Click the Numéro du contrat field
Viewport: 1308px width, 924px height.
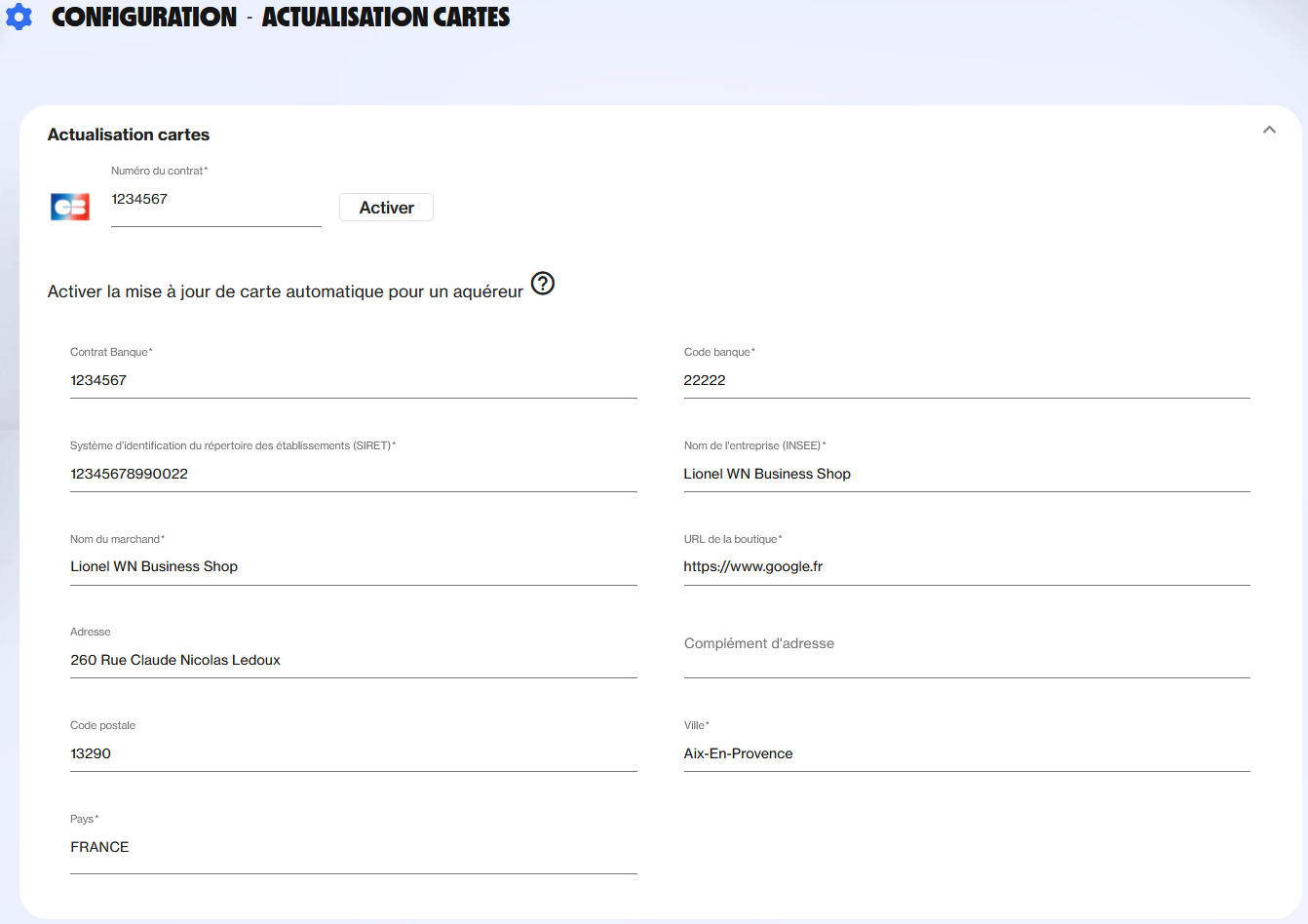pyautogui.click(x=215, y=200)
